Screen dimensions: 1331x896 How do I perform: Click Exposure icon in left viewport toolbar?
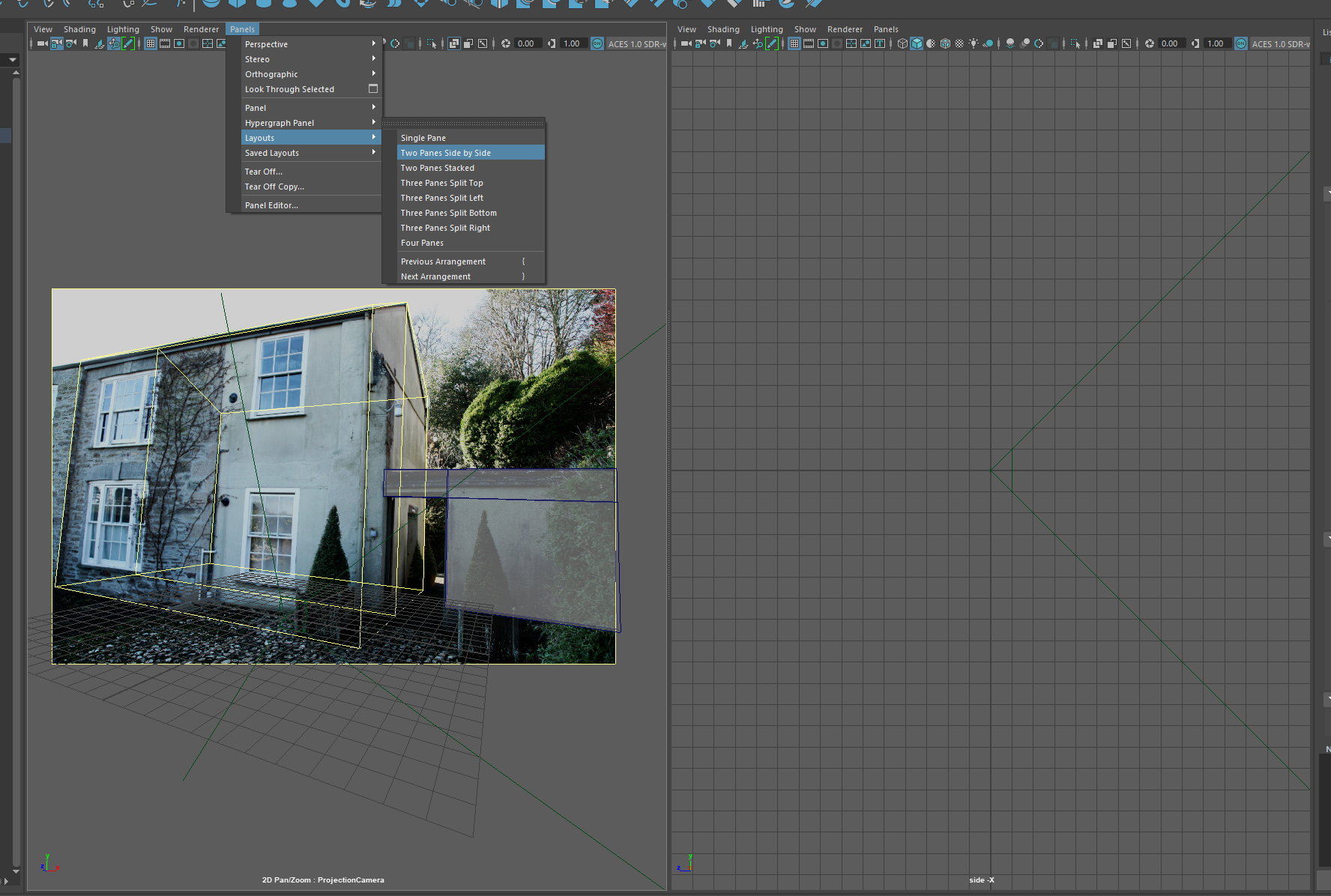click(506, 43)
